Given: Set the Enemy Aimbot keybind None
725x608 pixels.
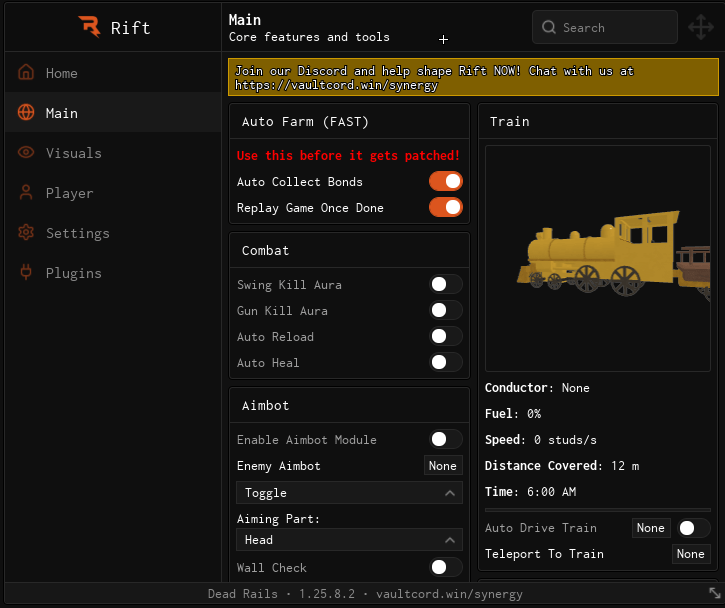Looking at the screenshot, I should coord(443,466).
